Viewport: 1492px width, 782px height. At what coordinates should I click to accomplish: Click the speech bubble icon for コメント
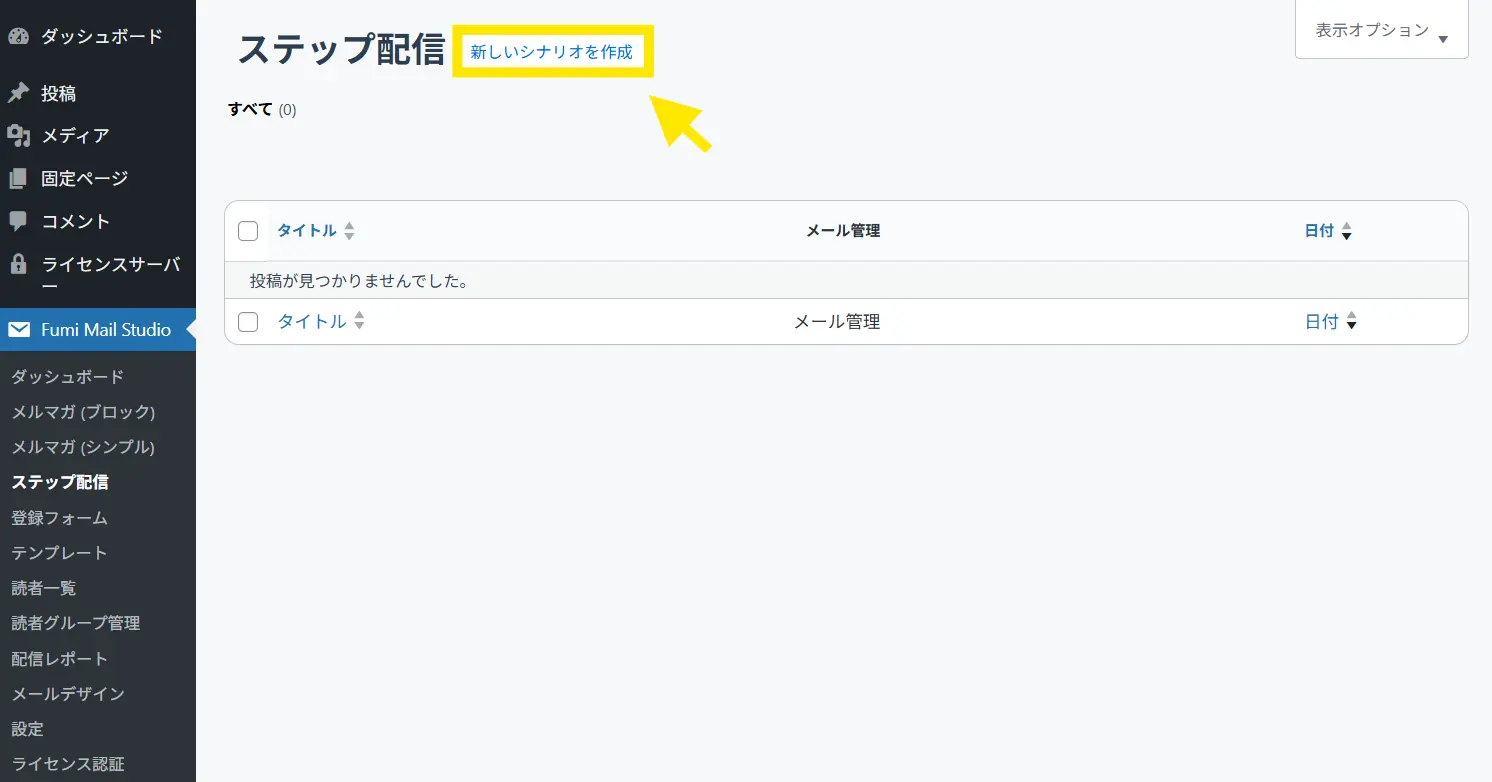tap(18, 221)
